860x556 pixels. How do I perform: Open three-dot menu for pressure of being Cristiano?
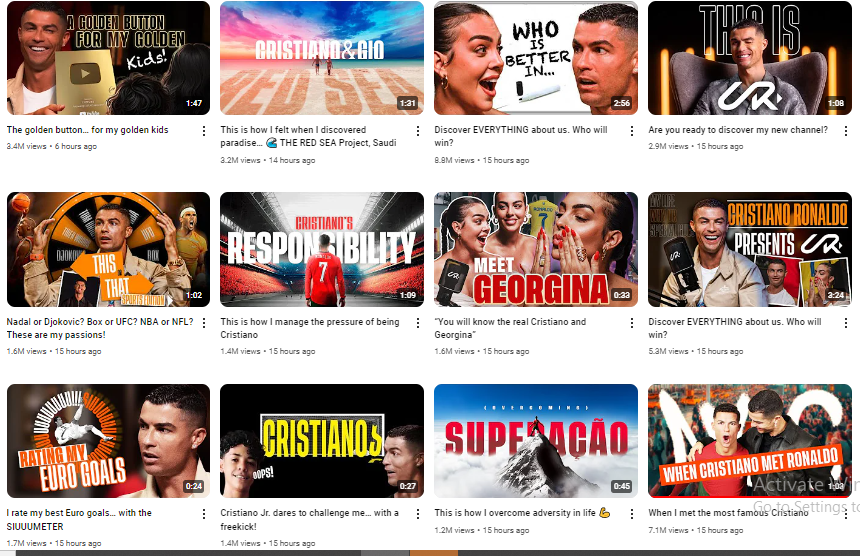point(418,322)
